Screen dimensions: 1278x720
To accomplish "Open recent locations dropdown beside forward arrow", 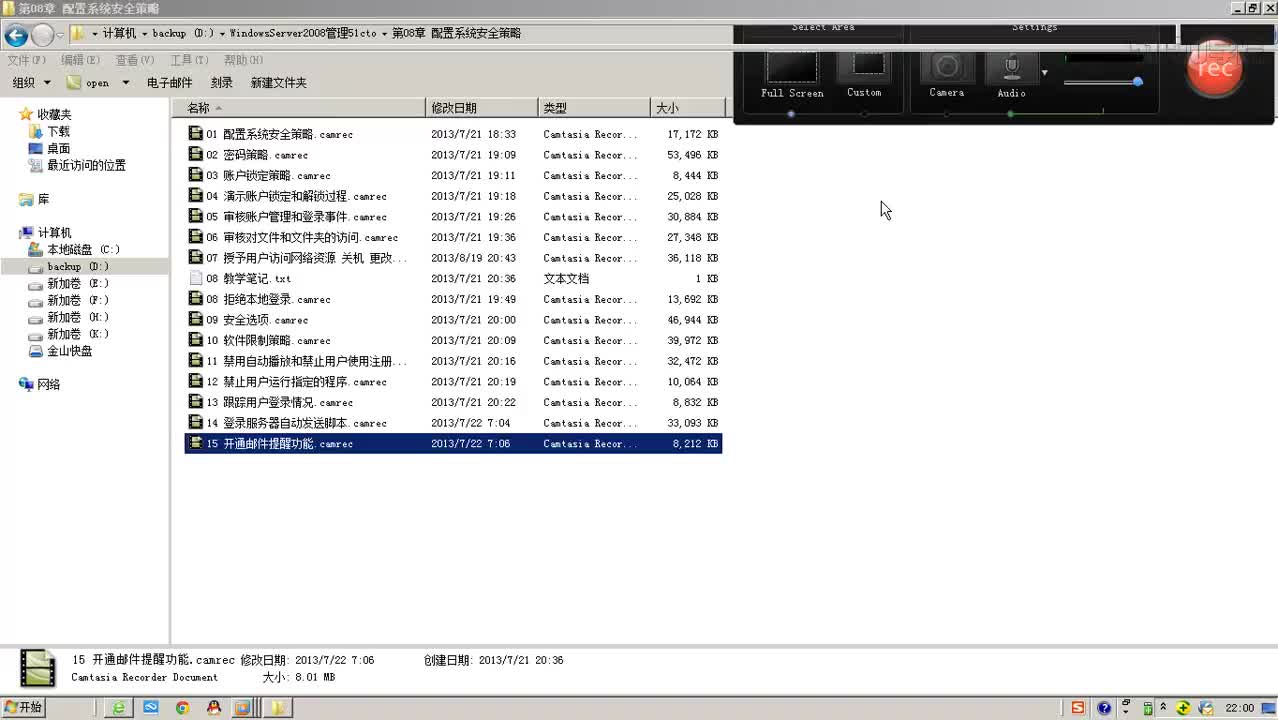I will coord(60,36).
